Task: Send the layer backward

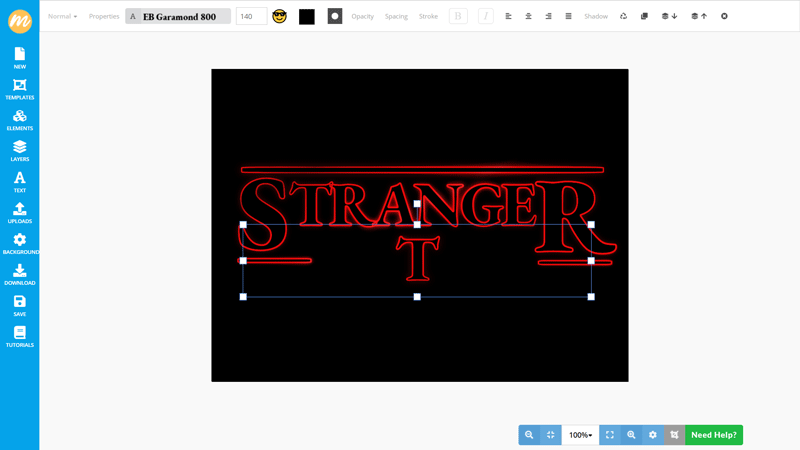Action: click(x=669, y=16)
